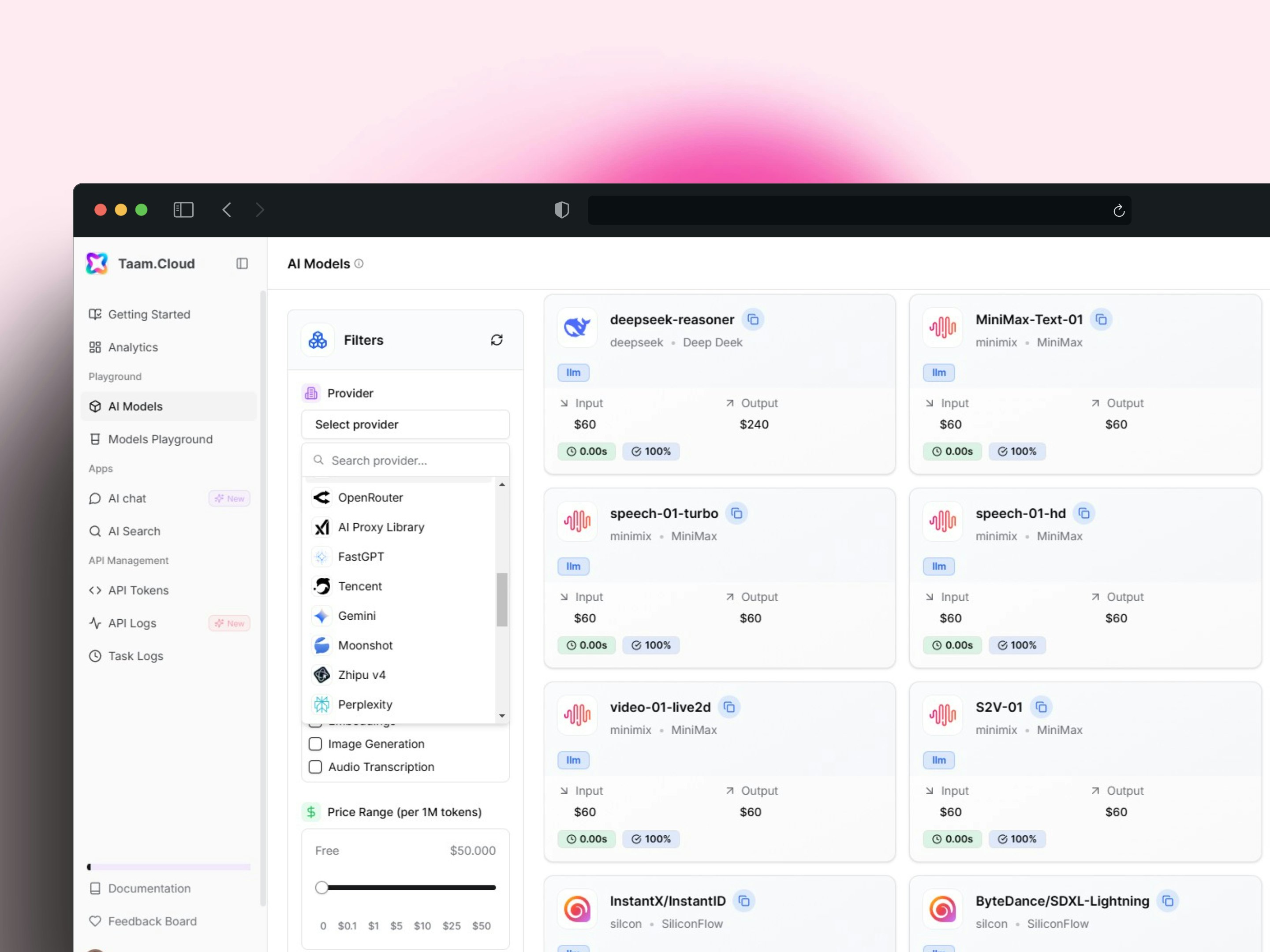
Task: Choose Perplexity from provider list
Action: coord(400,705)
